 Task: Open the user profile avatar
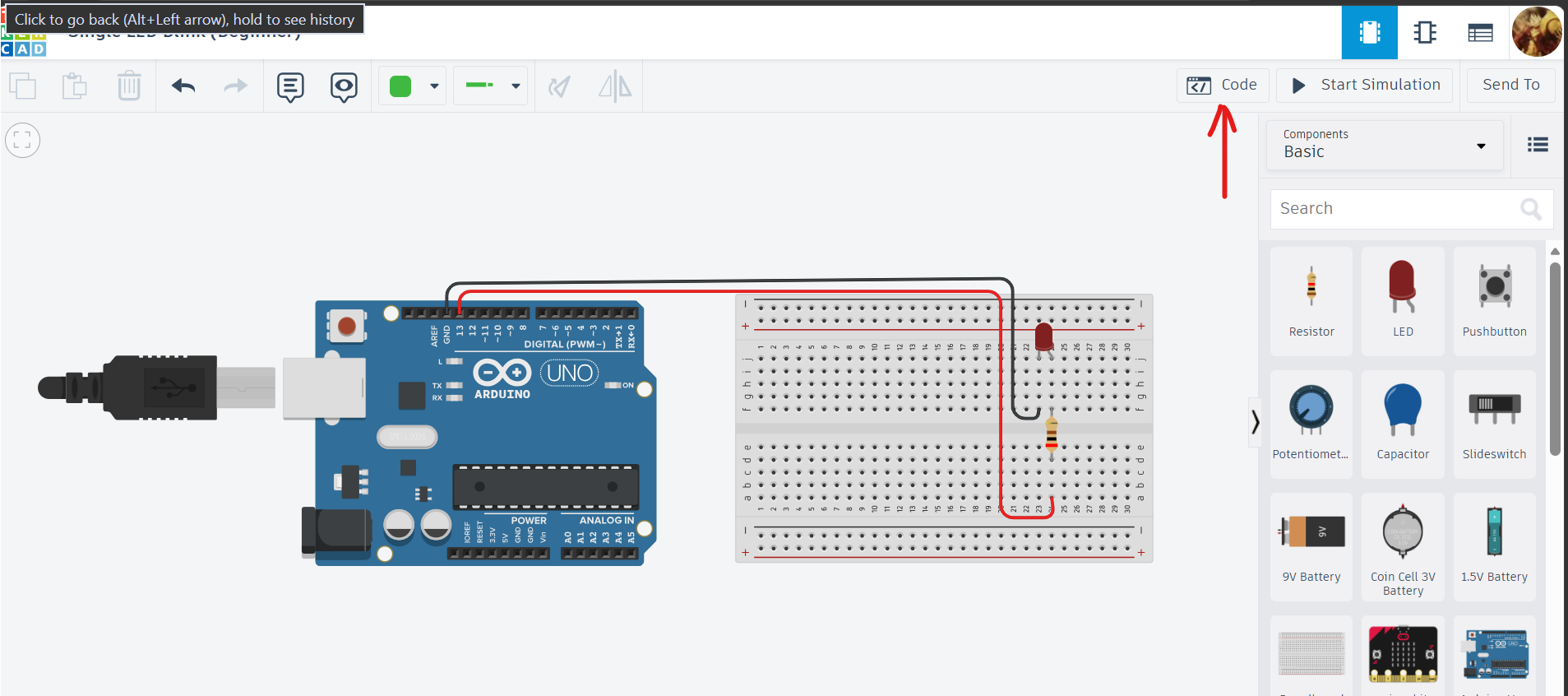pyautogui.click(x=1537, y=32)
